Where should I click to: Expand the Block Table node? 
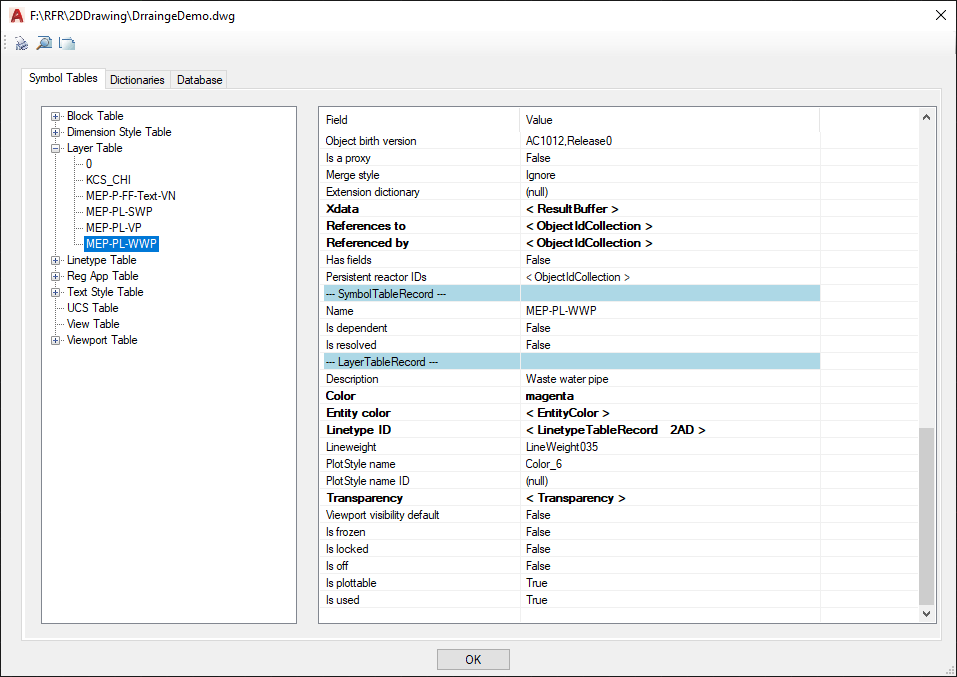click(x=56, y=117)
